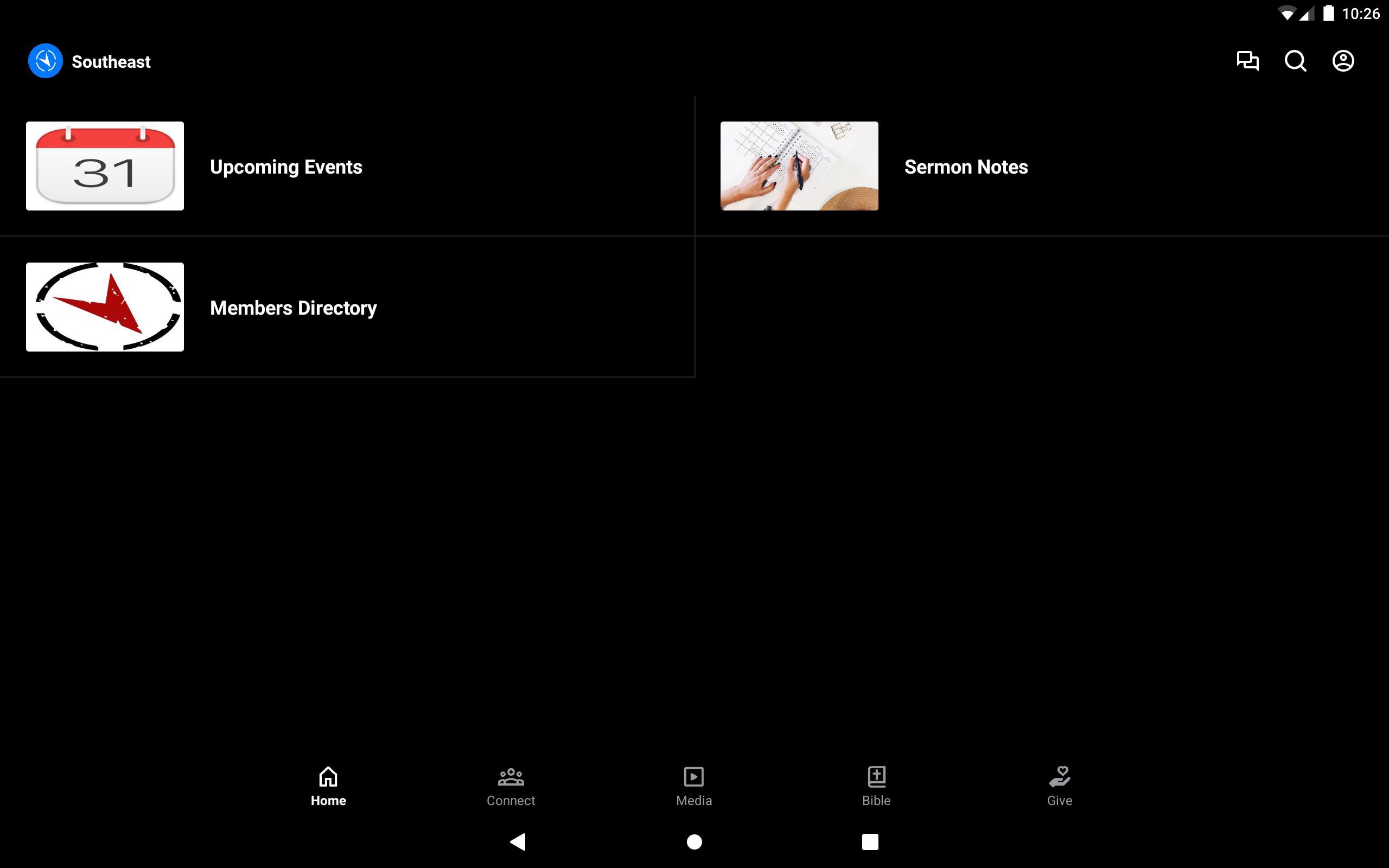Tap the Connect people icon

tap(511, 776)
